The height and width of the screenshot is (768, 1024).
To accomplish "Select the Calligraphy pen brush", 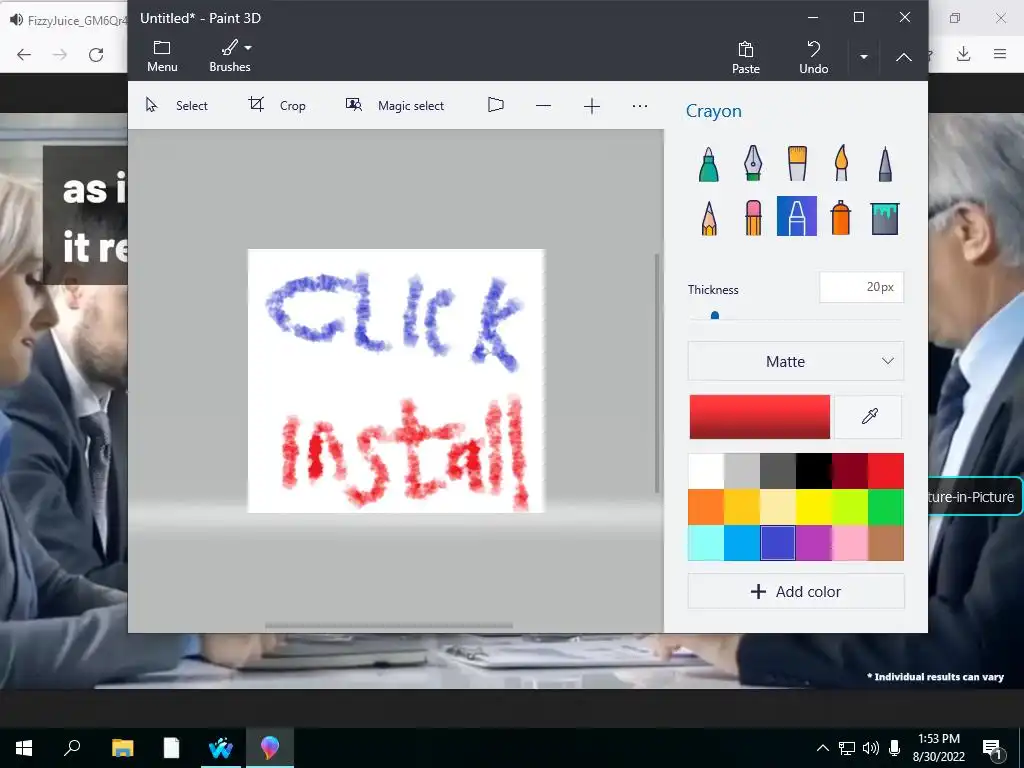I will click(x=753, y=163).
